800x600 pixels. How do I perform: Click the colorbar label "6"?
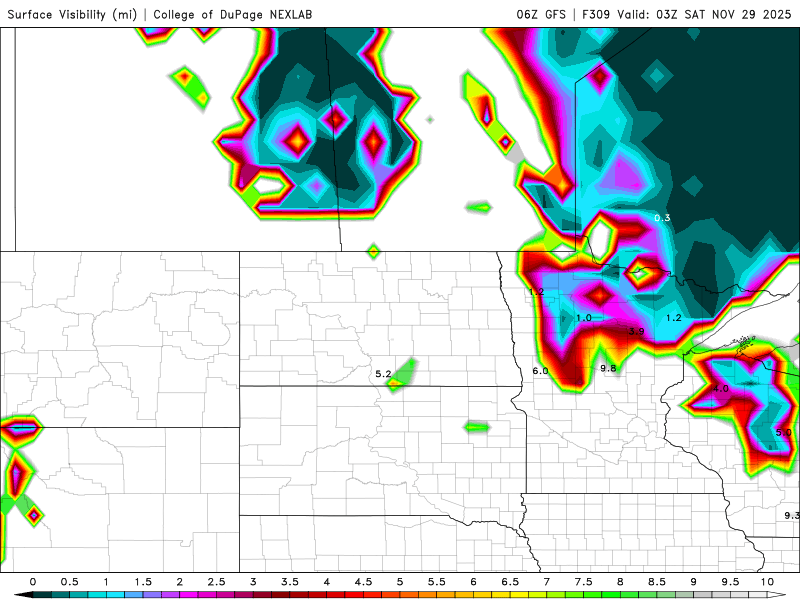point(473,582)
